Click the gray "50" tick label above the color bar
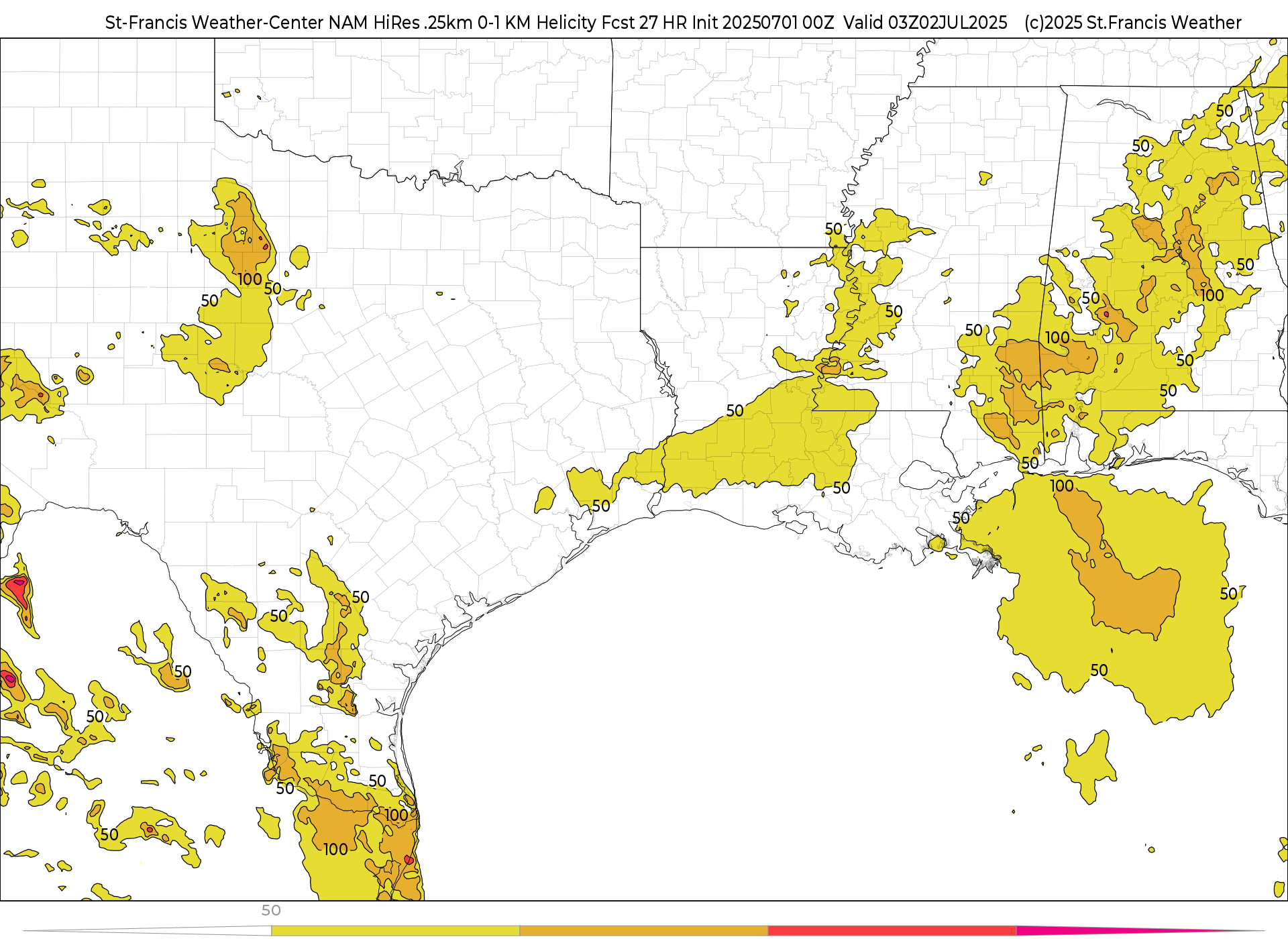Image resolution: width=1288 pixels, height=939 pixels. click(x=271, y=911)
